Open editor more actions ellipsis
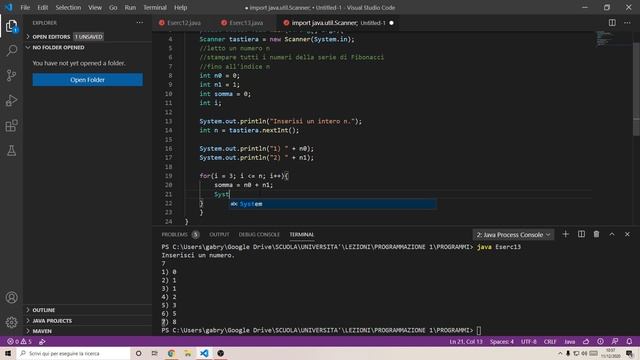This screenshot has height=360, width=640. point(627,23)
